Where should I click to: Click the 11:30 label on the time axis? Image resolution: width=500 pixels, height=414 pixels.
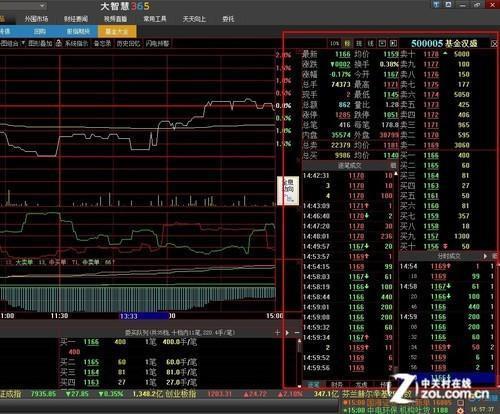pos(59,316)
